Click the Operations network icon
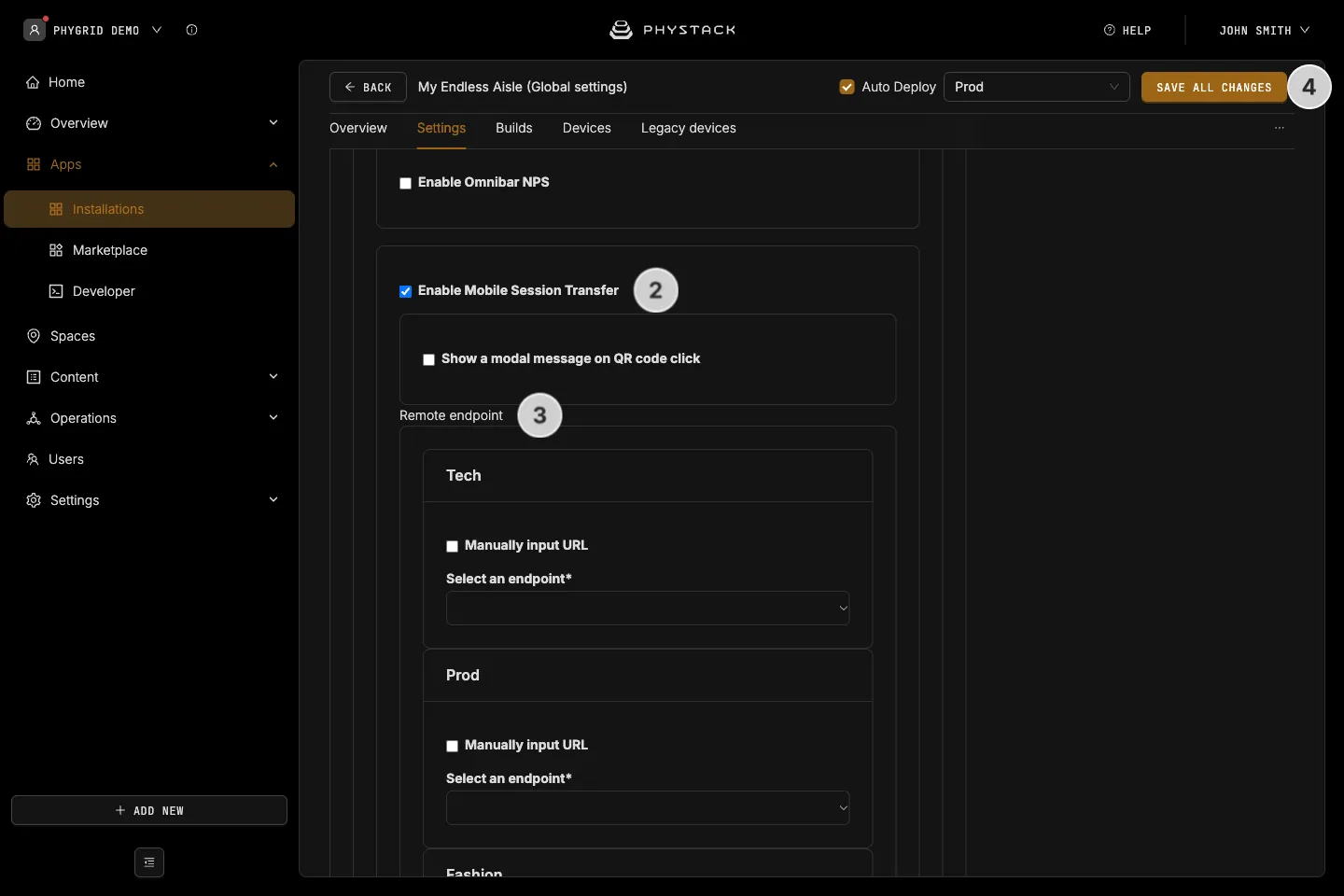The width and height of the screenshot is (1344, 896). click(x=34, y=418)
